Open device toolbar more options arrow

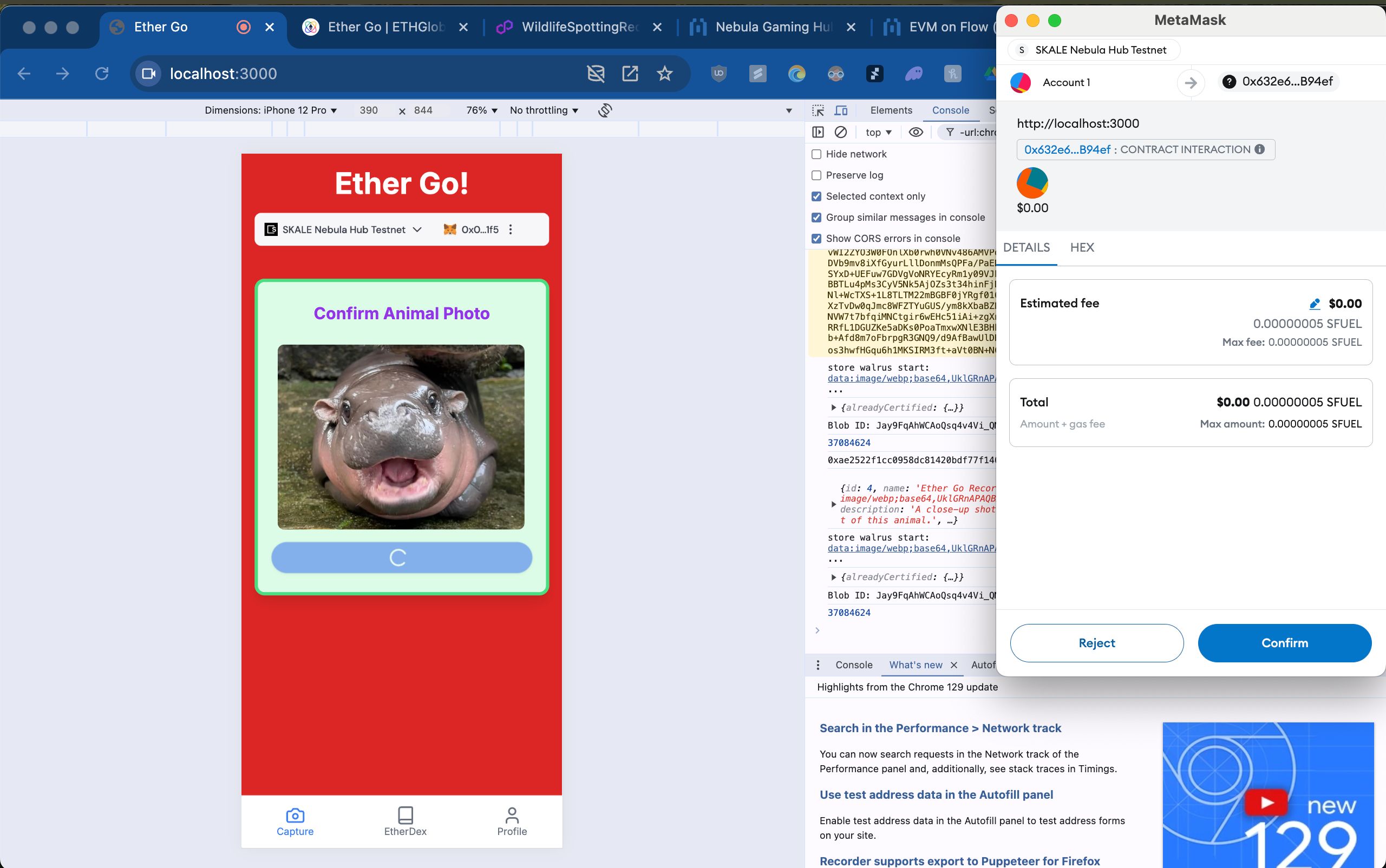[789, 110]
